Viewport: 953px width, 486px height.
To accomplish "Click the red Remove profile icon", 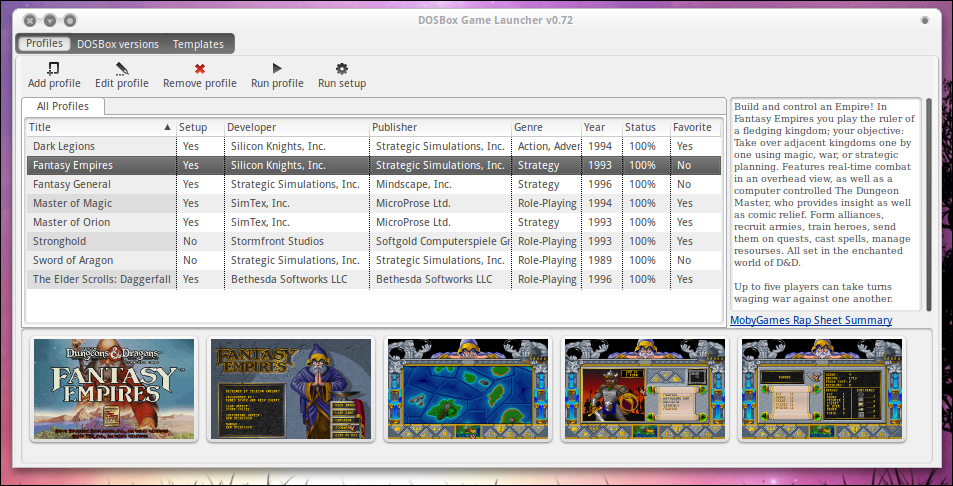I will [x=199, y=69].
